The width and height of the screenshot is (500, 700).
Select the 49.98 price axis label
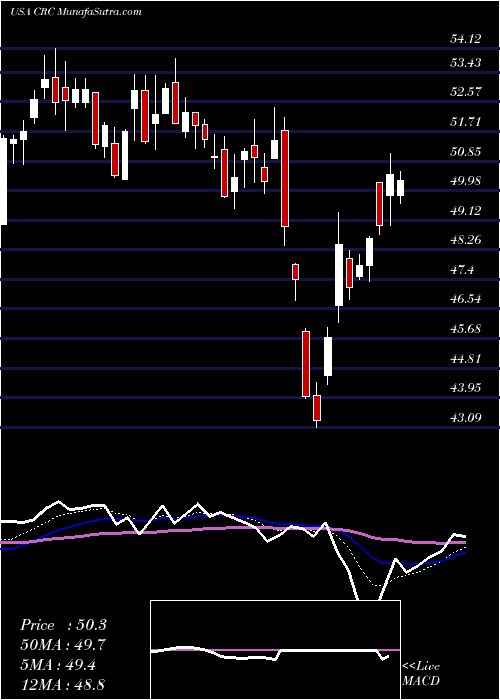click(466, 181)
